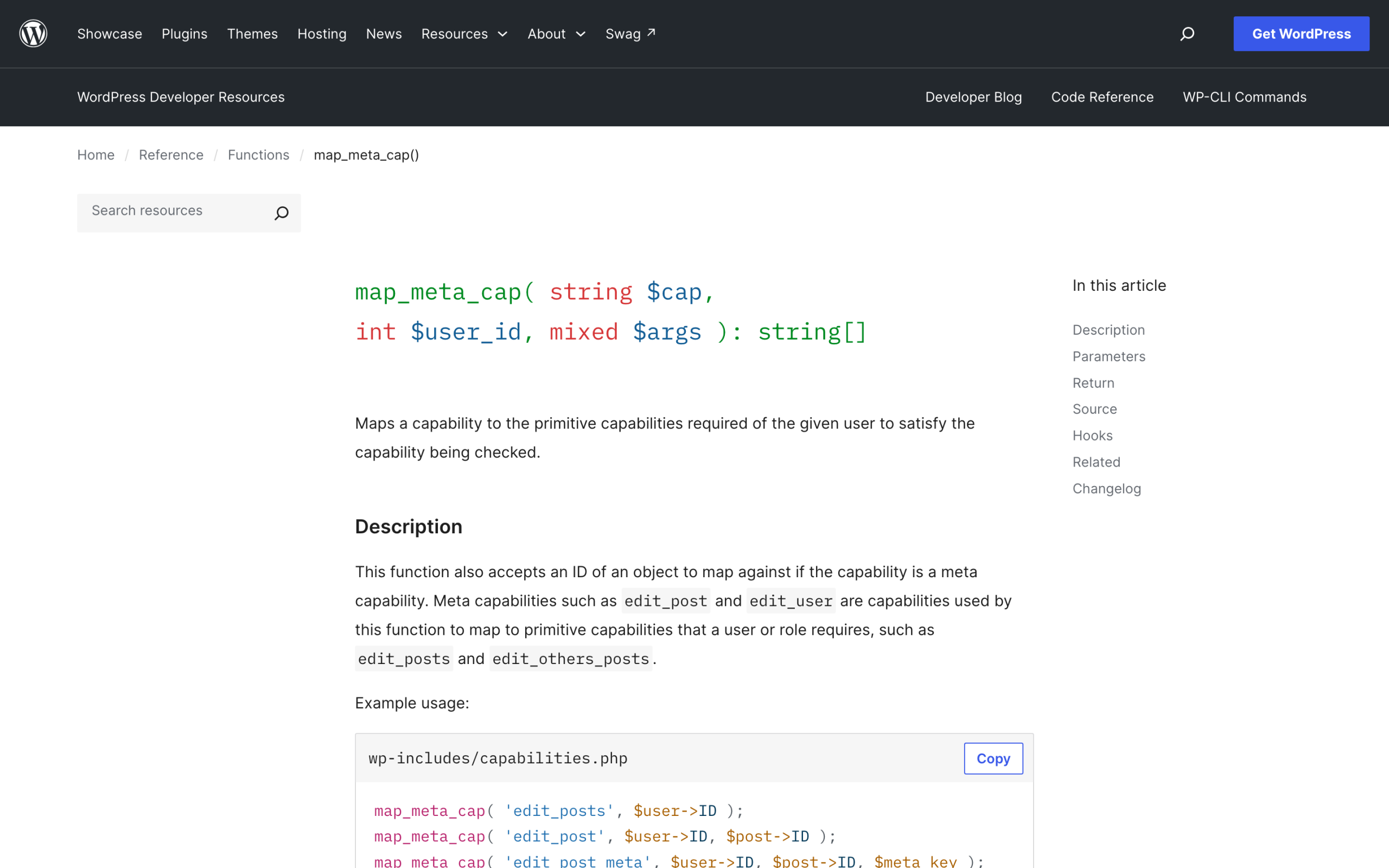Open the News section
Image resolution: width=1389 pixels, height=868 pixels.
(384, 34)
